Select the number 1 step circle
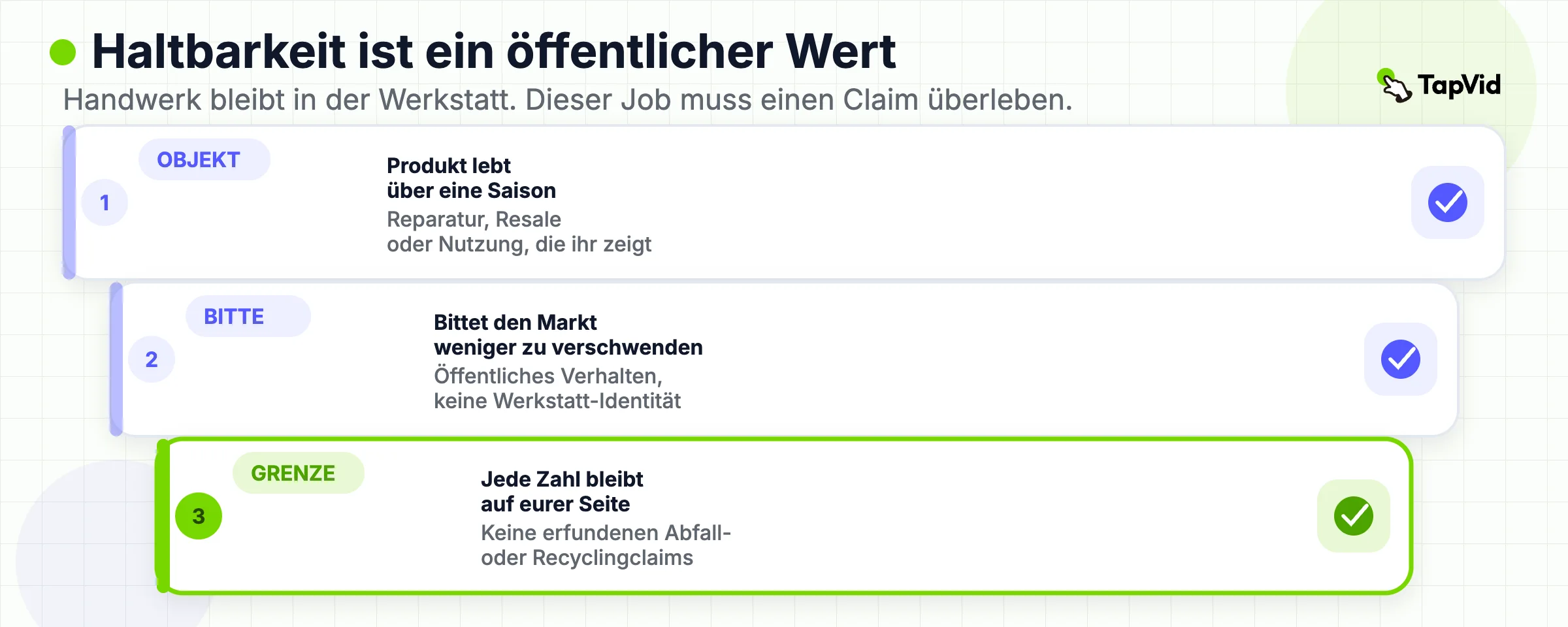The image size is (1568, 627). tap(105, 202)
